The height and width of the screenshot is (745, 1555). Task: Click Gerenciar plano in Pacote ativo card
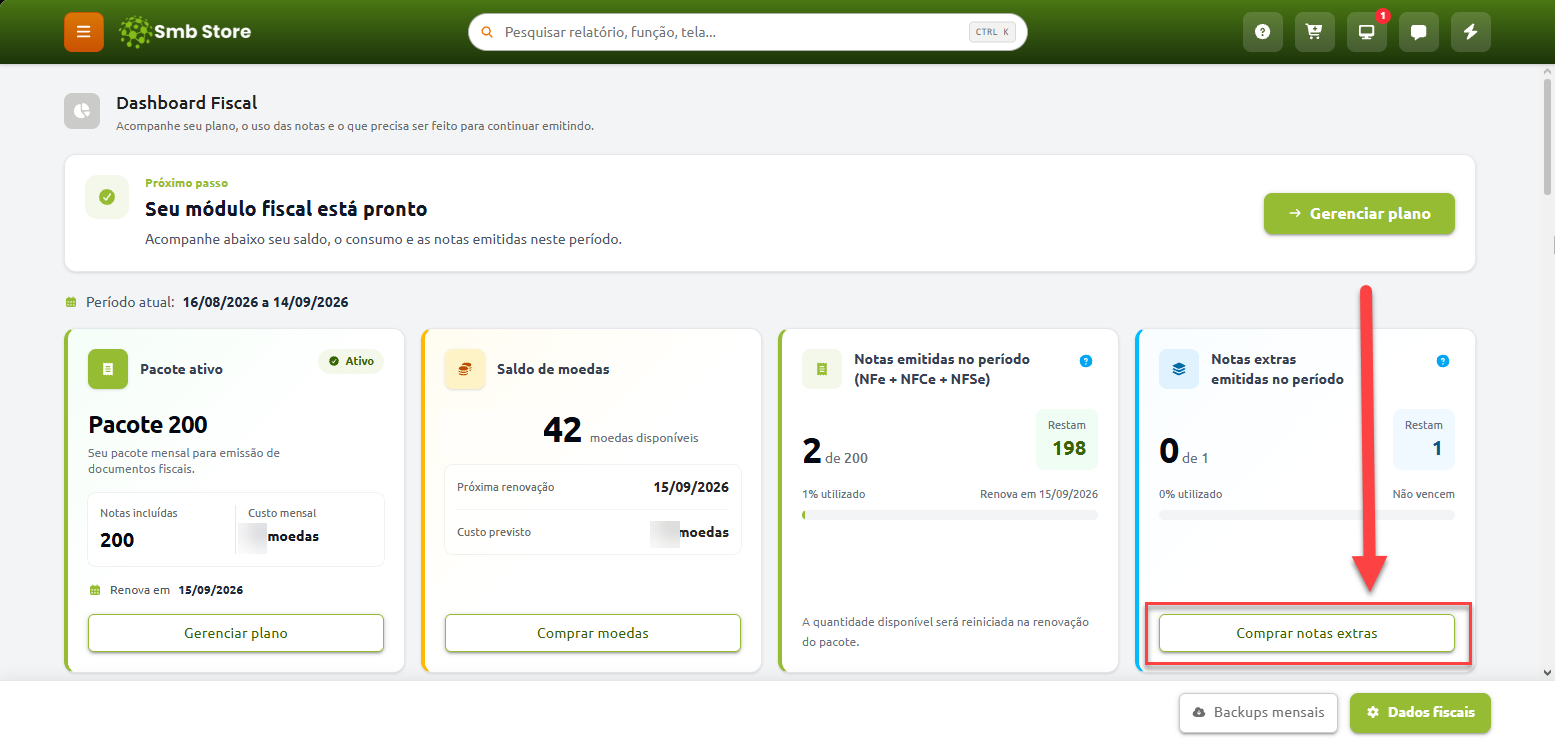[236, 633]
